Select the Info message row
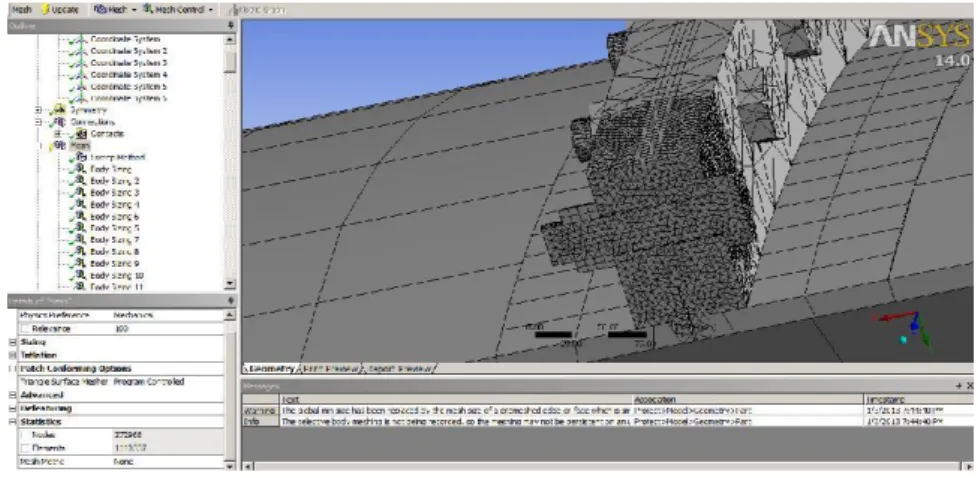Viewport: 978px width, 478px height. [x=608, y=421]
